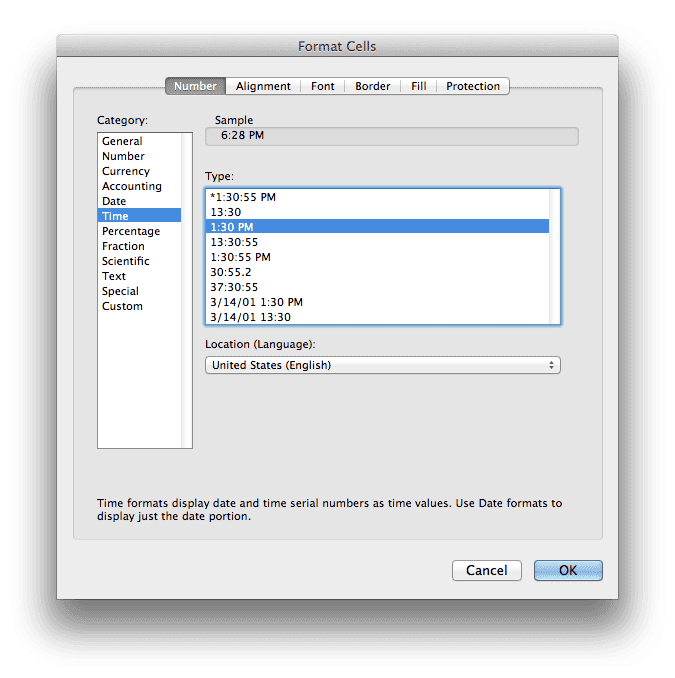Confirm with the OK button
The image size is (675, 678).
(568, 570)
